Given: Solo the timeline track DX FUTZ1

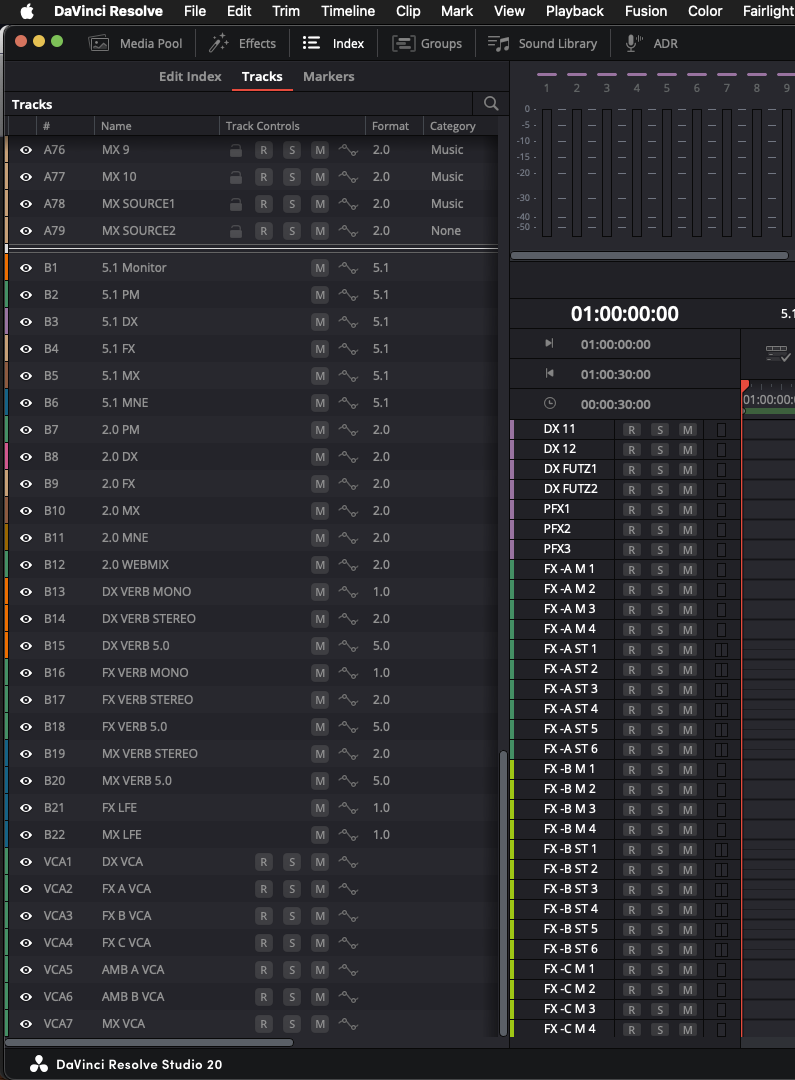Looking at the screenshot, I should [660, 470].
